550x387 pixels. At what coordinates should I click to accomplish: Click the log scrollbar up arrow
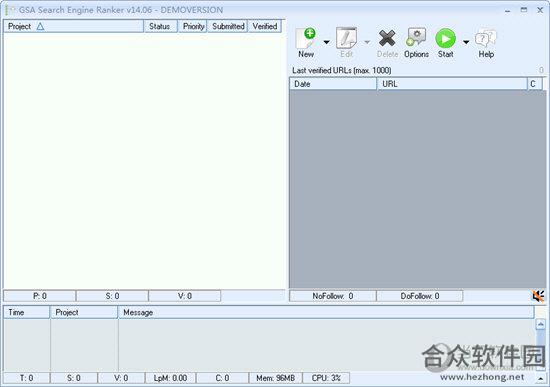tap(541, 325)
